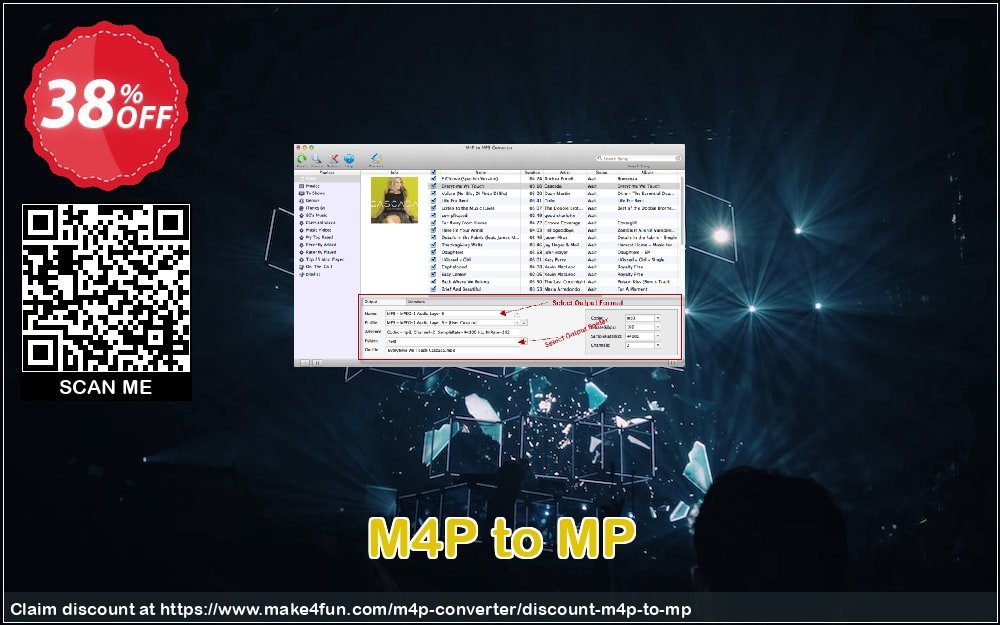
Task: Click the green Refresh arrows toolbar icon
Action: pos(302,159)
